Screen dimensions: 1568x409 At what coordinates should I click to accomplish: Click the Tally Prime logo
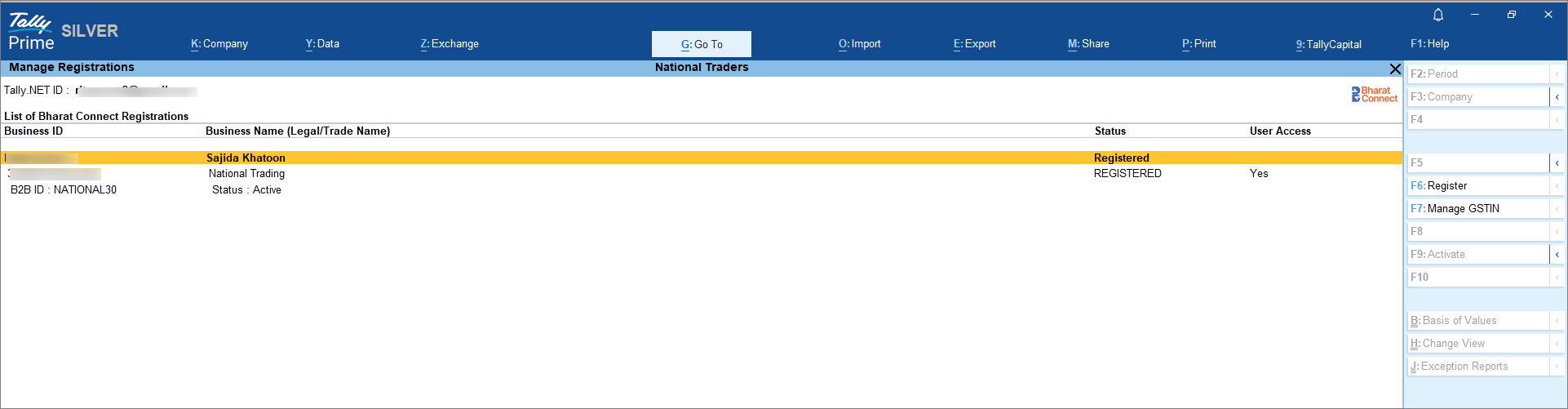(x=31, y=33)
